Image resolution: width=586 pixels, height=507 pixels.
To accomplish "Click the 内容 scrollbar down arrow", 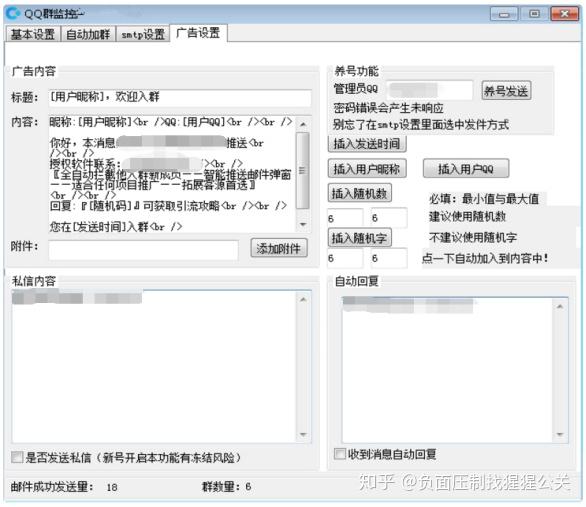I will [303, 224].
